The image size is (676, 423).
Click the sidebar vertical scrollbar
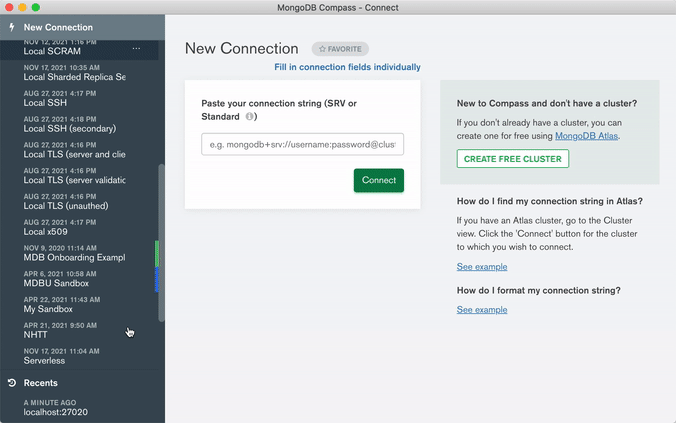162,243
